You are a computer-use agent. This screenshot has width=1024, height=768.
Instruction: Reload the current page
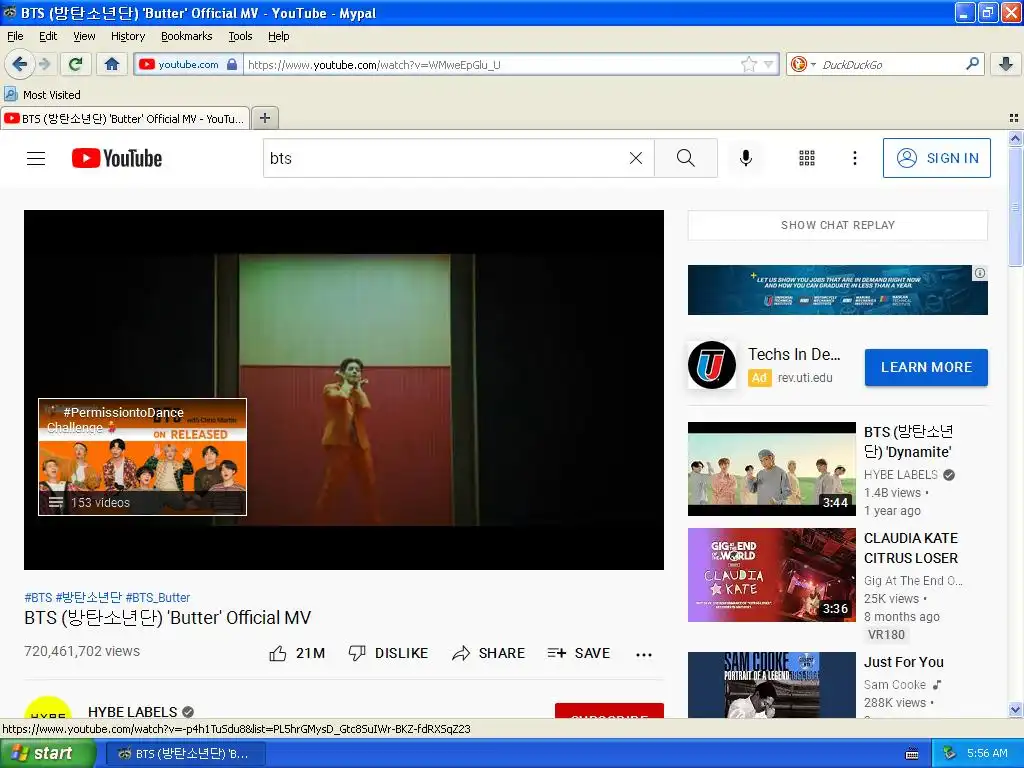[76, 64]
